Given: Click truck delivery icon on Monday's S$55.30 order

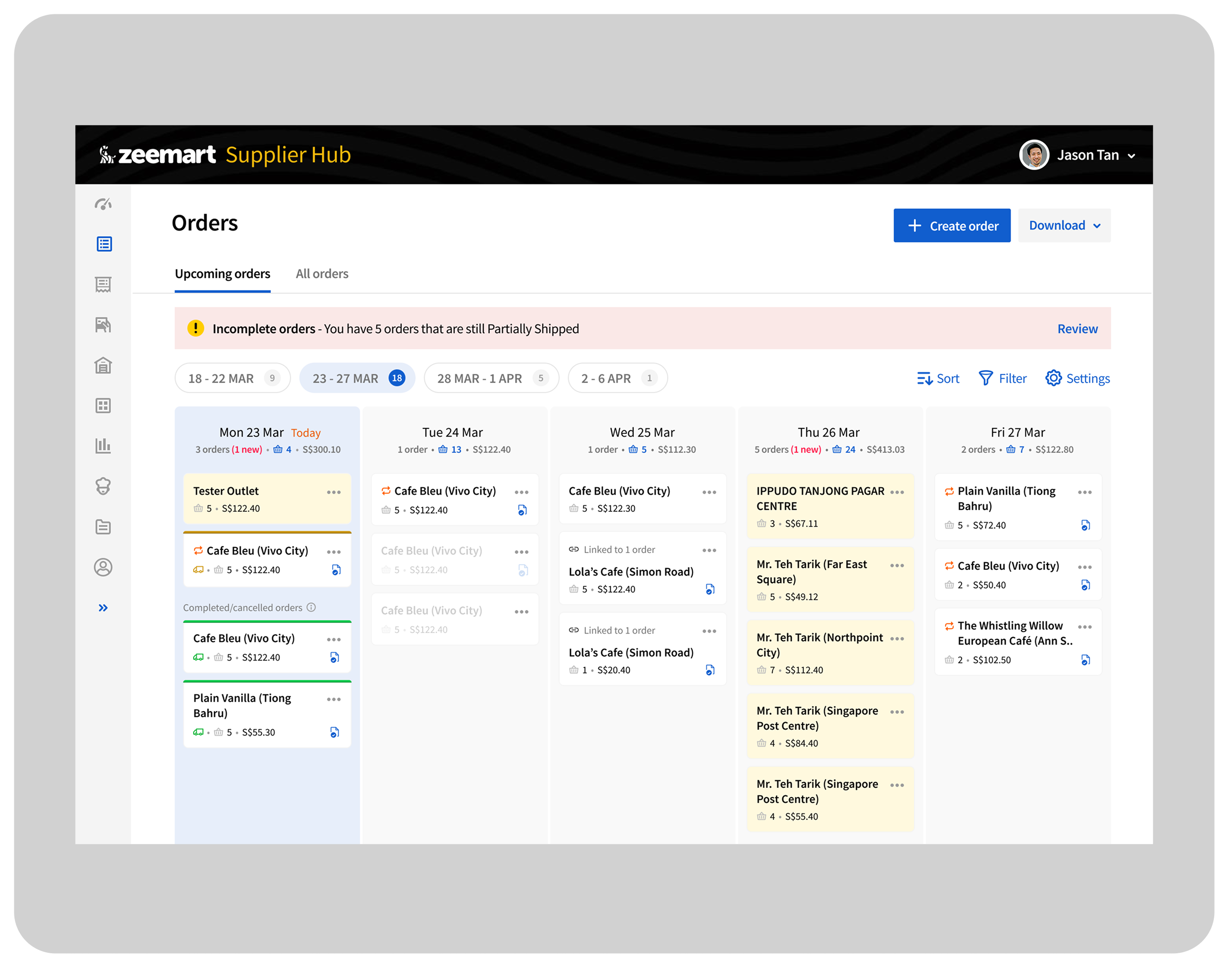Looking at the screenshot, I should coord(198,732).
